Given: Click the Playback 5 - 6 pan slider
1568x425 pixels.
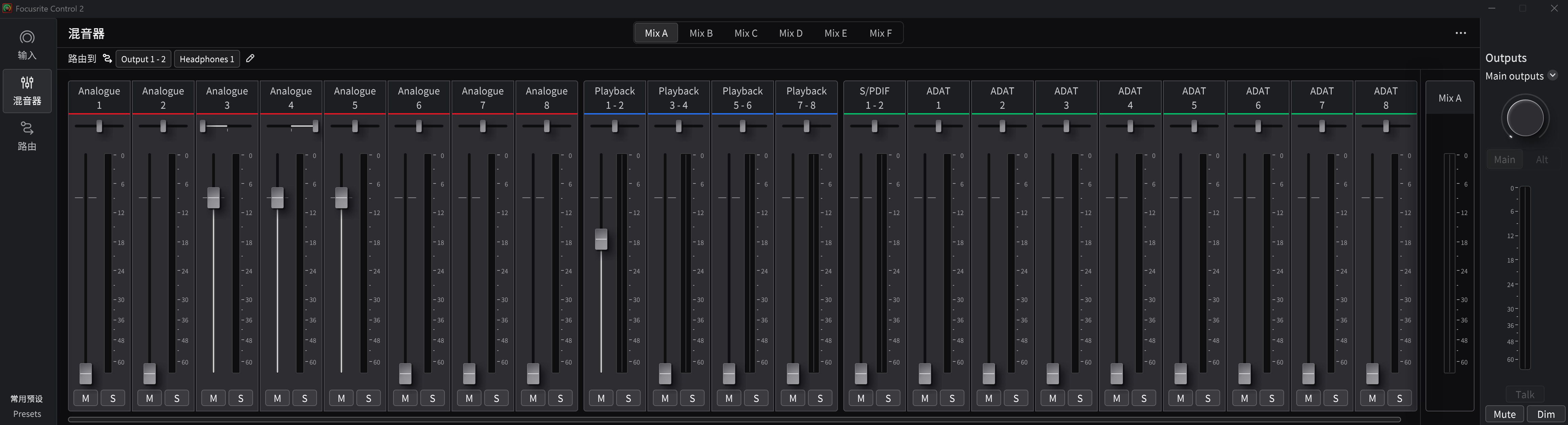Looking at the screenshot, I should pos(743,126).
